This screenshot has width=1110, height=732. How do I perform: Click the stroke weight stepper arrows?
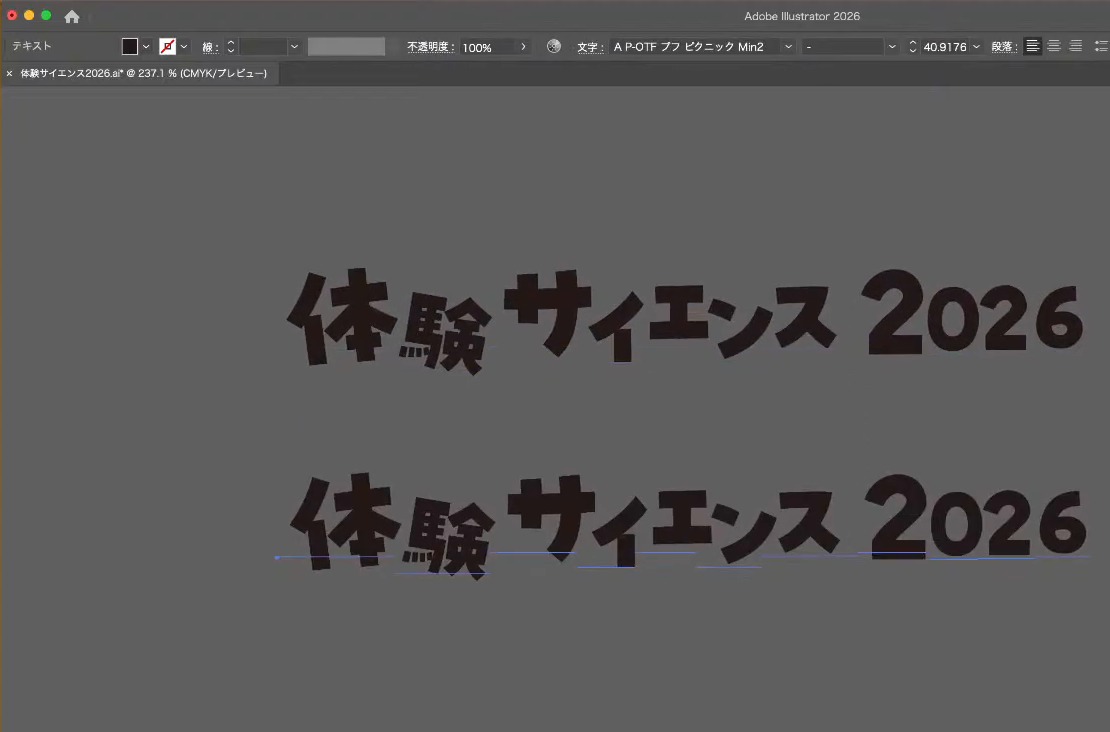(231, 47)
